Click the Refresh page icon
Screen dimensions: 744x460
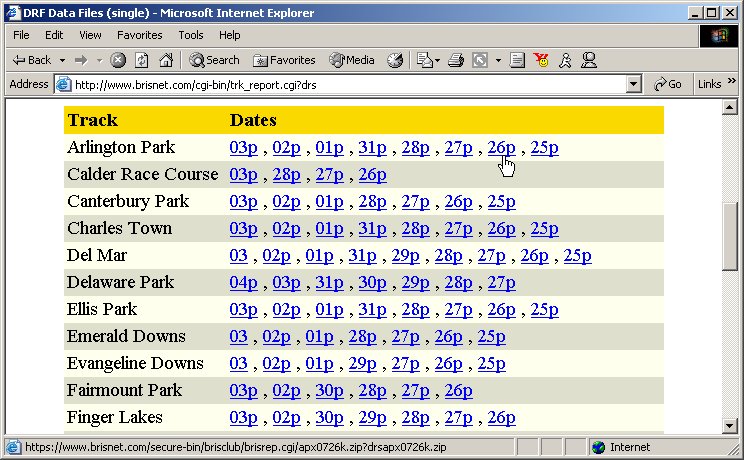[x=141, y=60]
